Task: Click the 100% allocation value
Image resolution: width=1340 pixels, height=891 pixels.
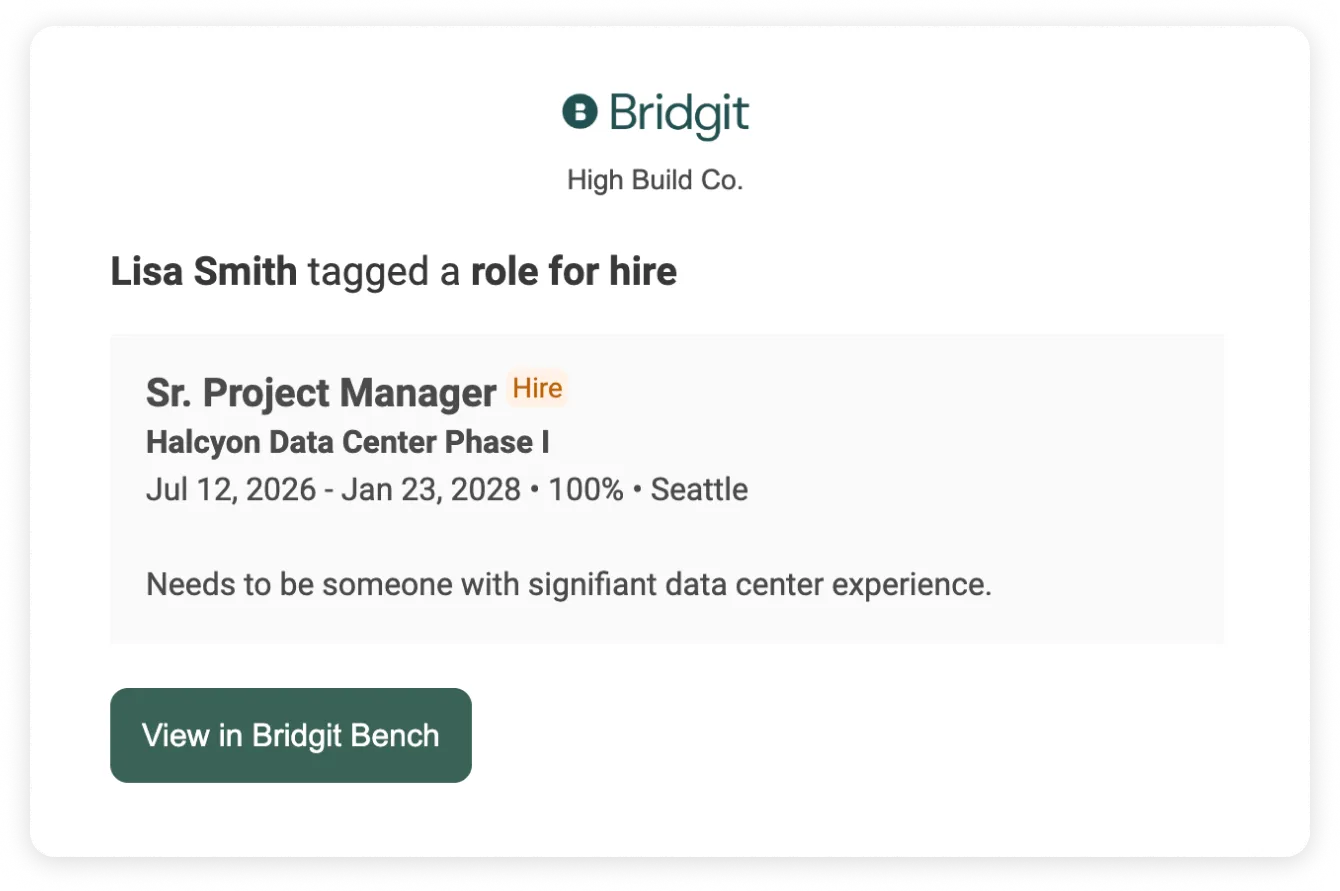Action: [586, 490]
